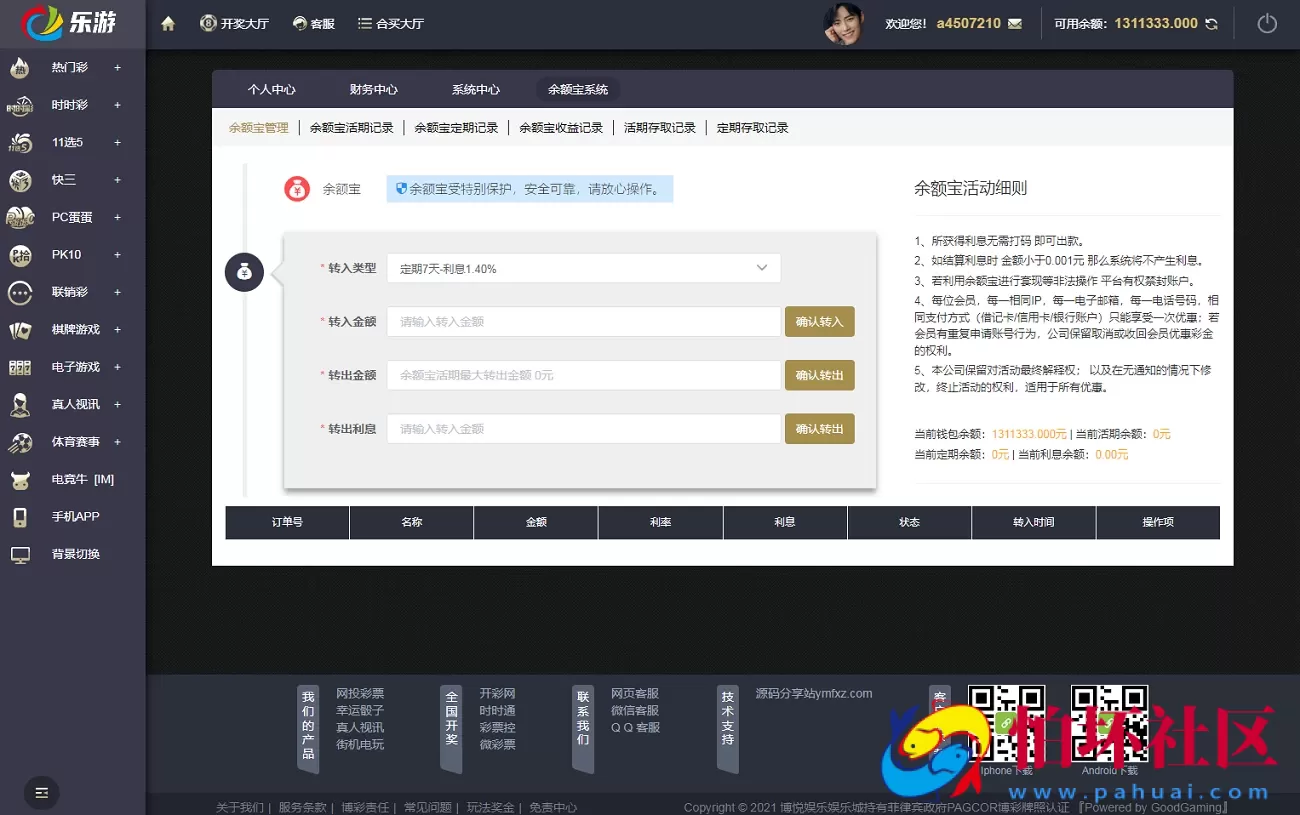Switch to the 财务中心 tab

coord(373,89)
